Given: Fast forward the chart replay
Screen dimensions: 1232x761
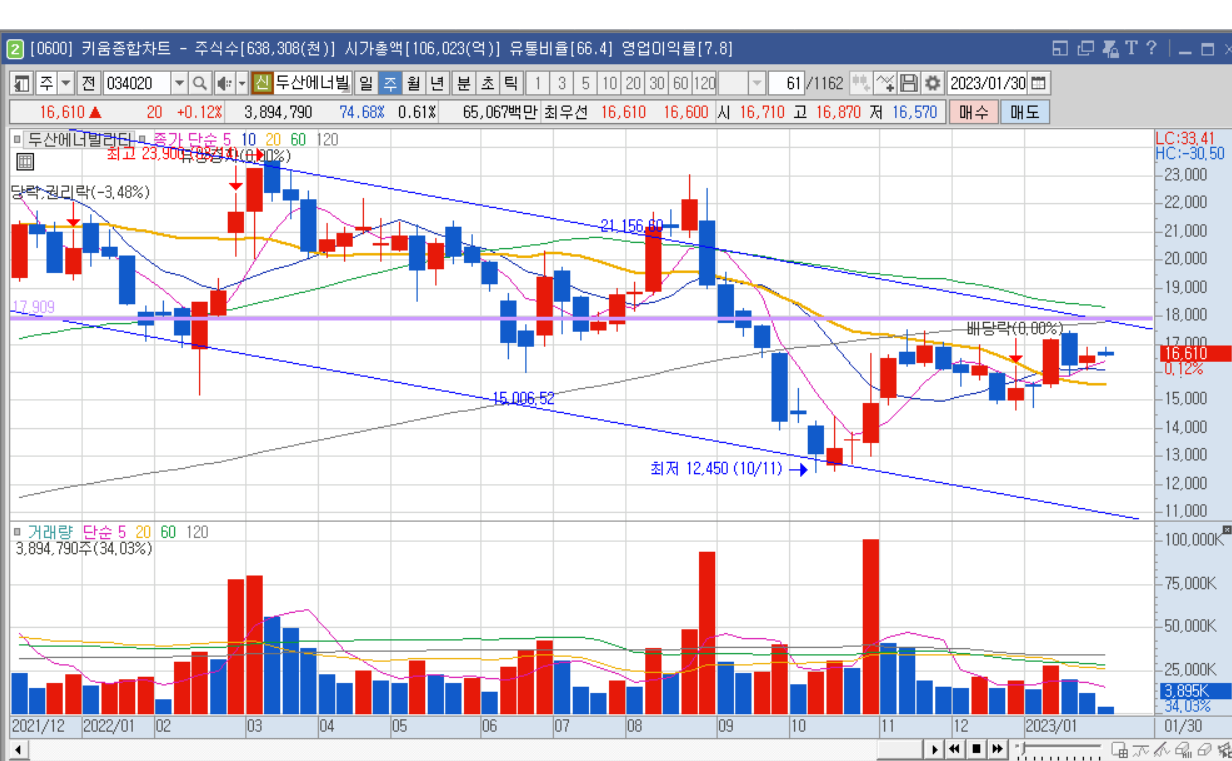Looking at the screenshot, I should click(998, 749).
